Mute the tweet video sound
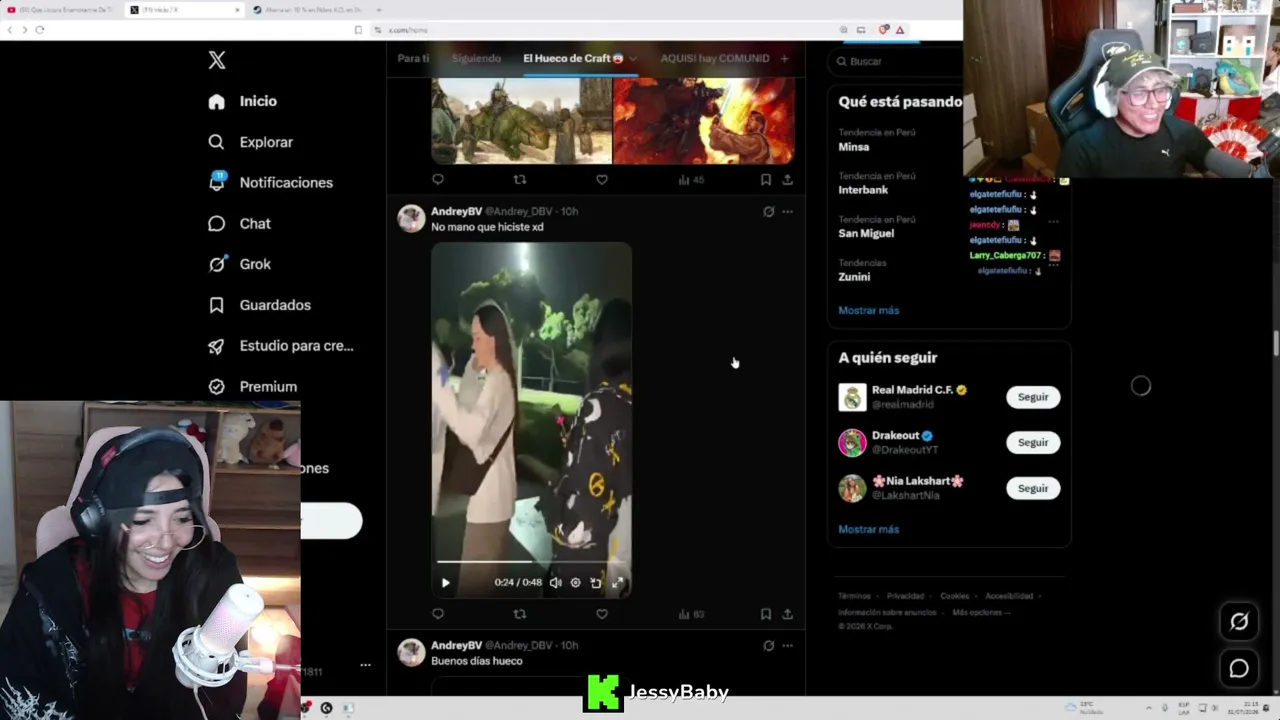Viewport: 1280px width, 720px height. [556, 583]
